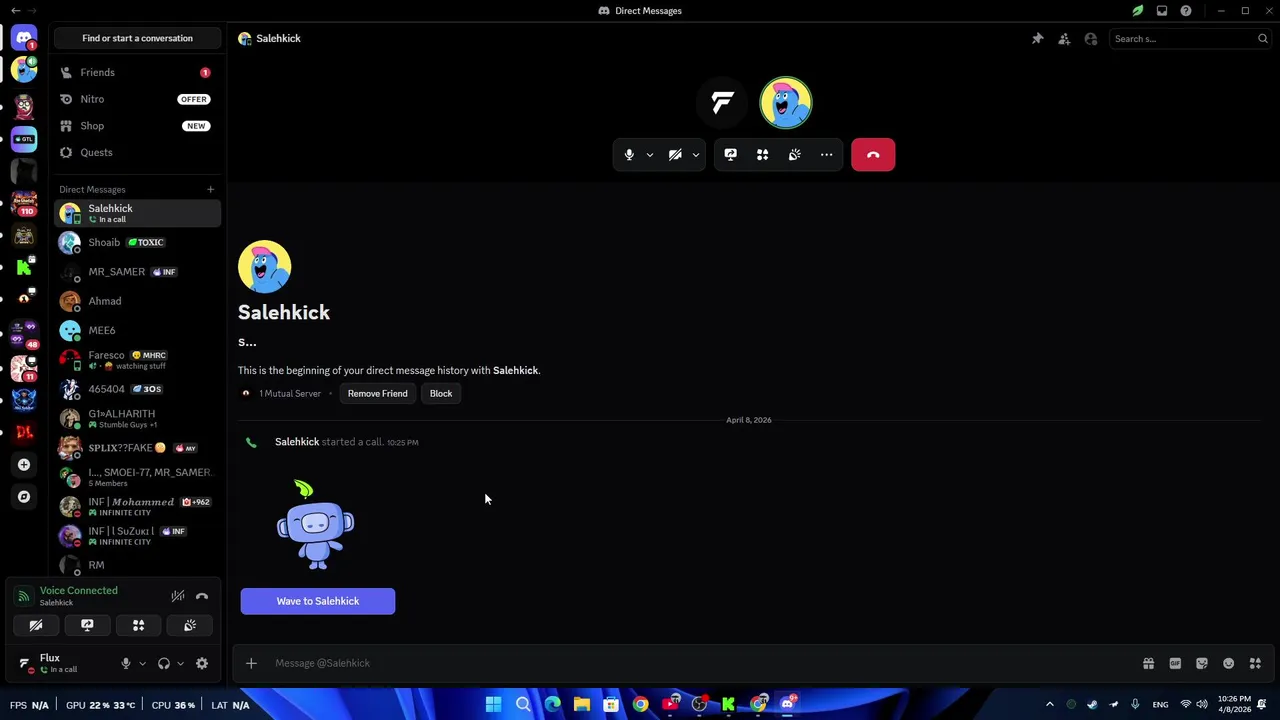Open G1>ALHARITH direct message
Image resolution: width=1280 pixels, height=720 pixels.
138,418
